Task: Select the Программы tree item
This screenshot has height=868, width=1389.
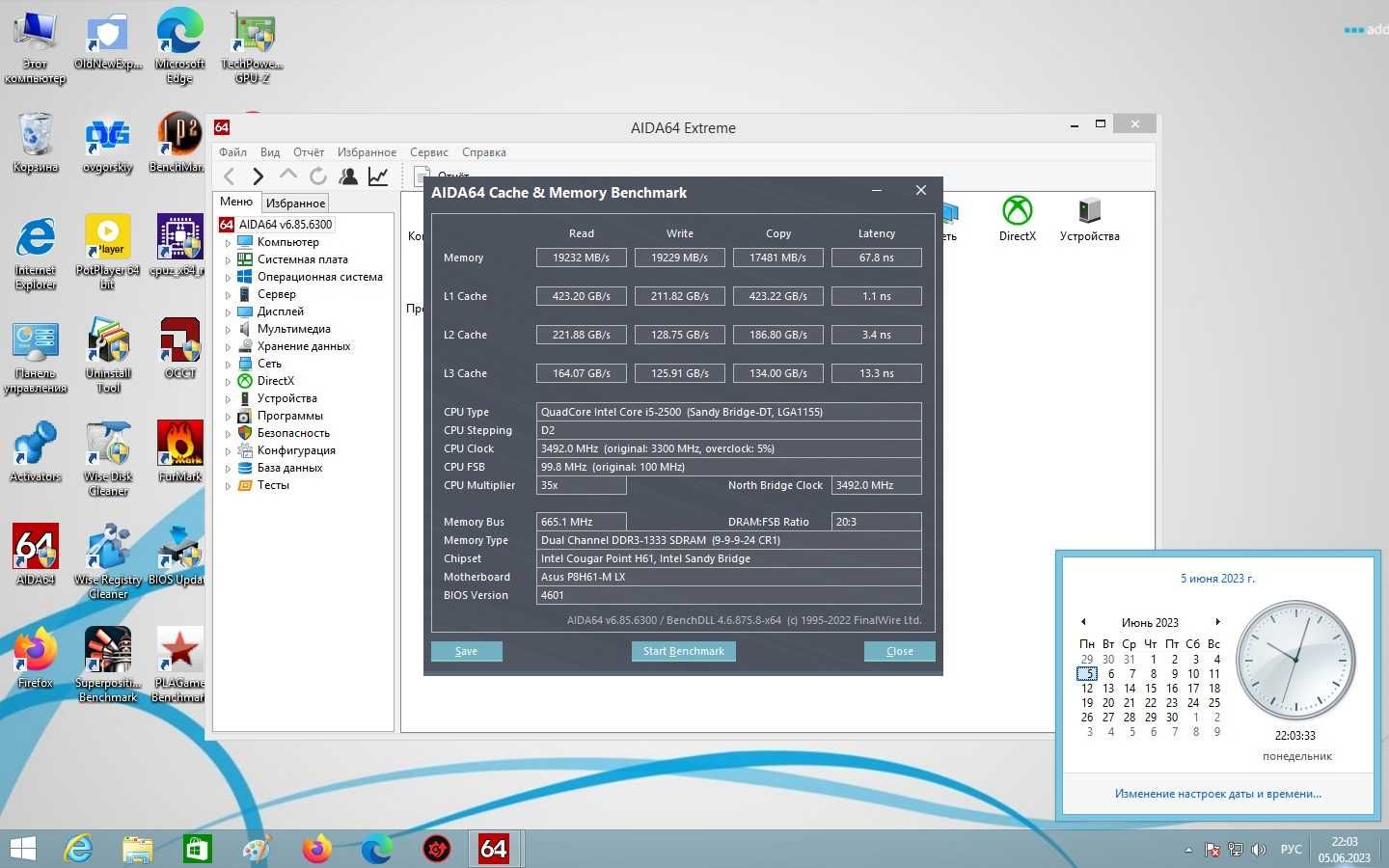Action: pos(289,416)
